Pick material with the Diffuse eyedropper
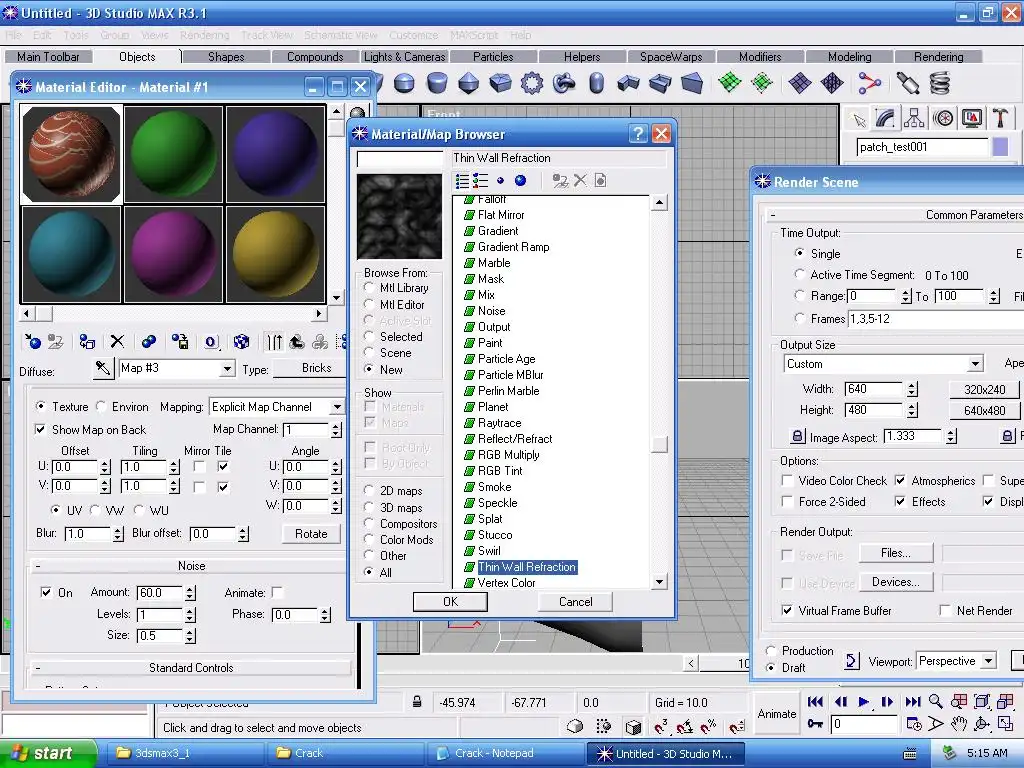This screenshot has height=768, width=1024. (103, 368)
